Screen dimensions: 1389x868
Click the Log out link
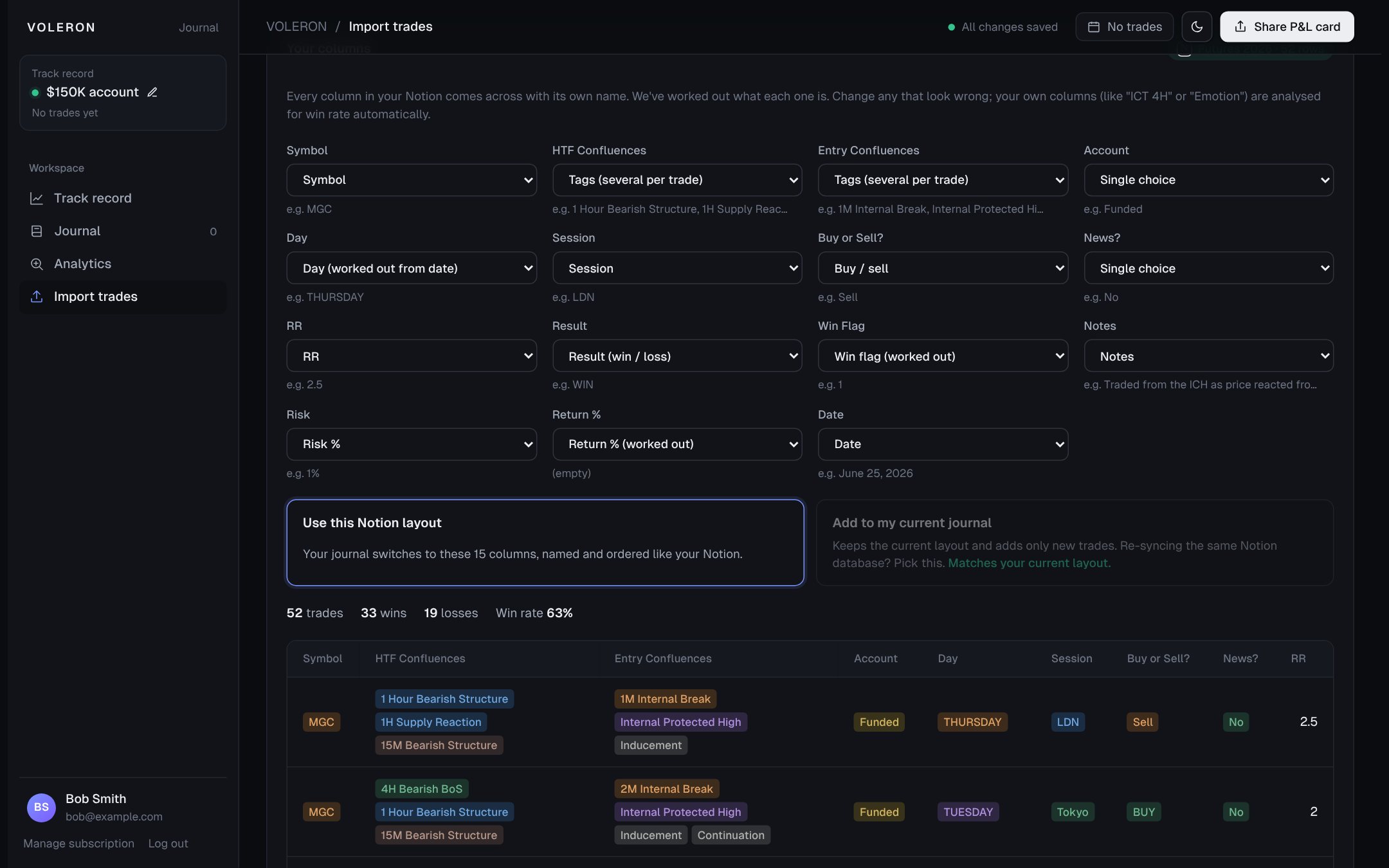[168, 844]
